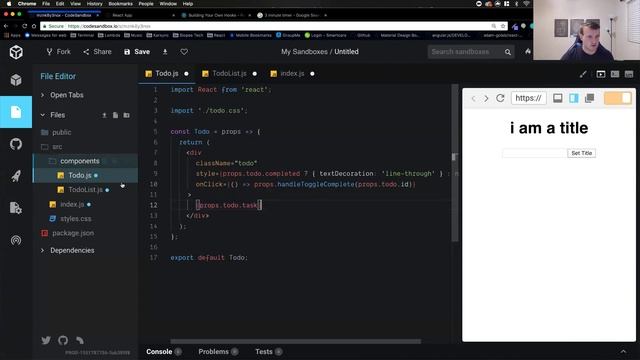
Task: Click the My Sandboxes link
Action: point(304,52)
